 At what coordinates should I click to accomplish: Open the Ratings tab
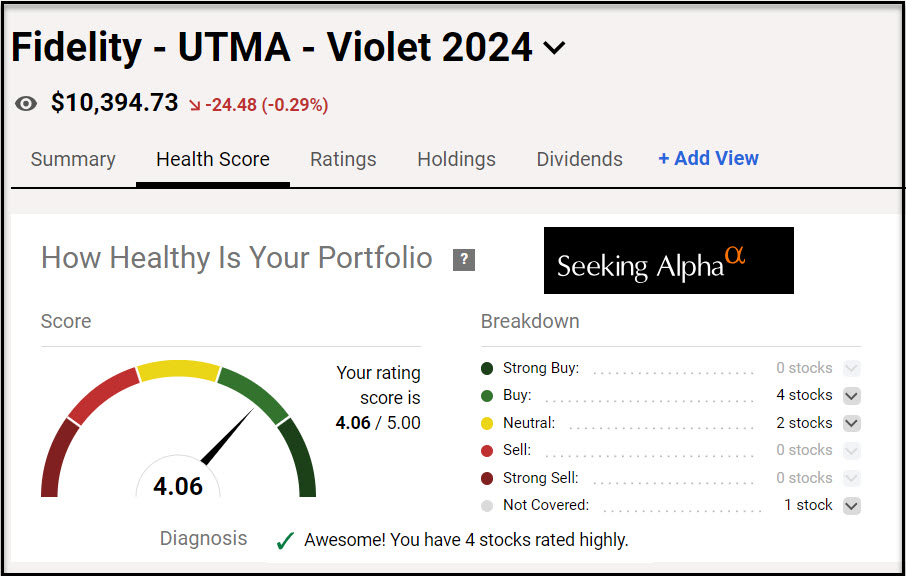click(343, 159)
